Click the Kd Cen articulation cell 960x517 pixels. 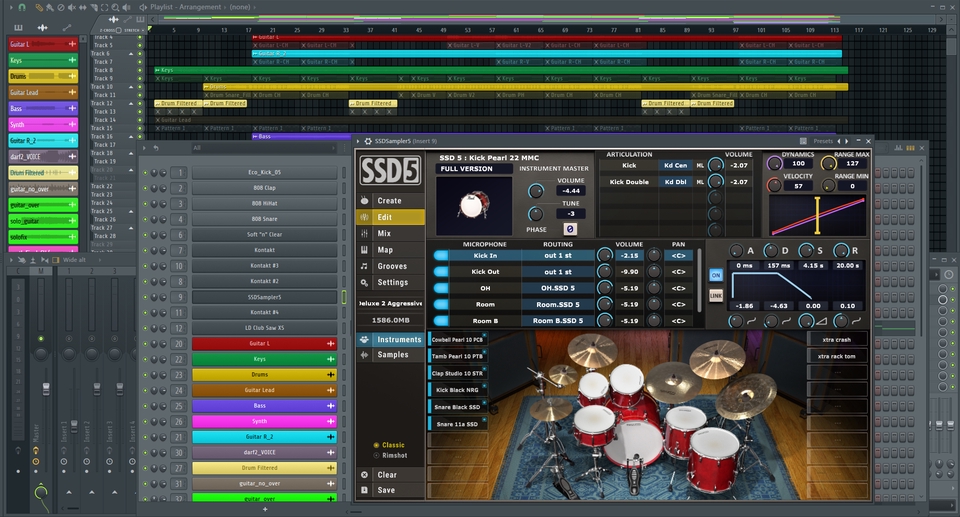point(675,165)
